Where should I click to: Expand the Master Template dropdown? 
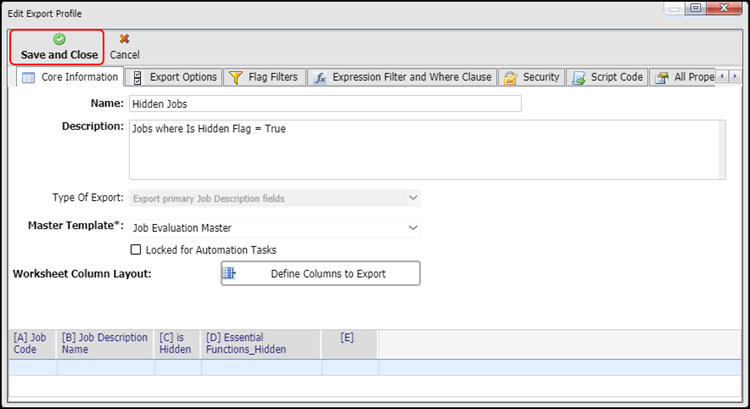(413, 228)
